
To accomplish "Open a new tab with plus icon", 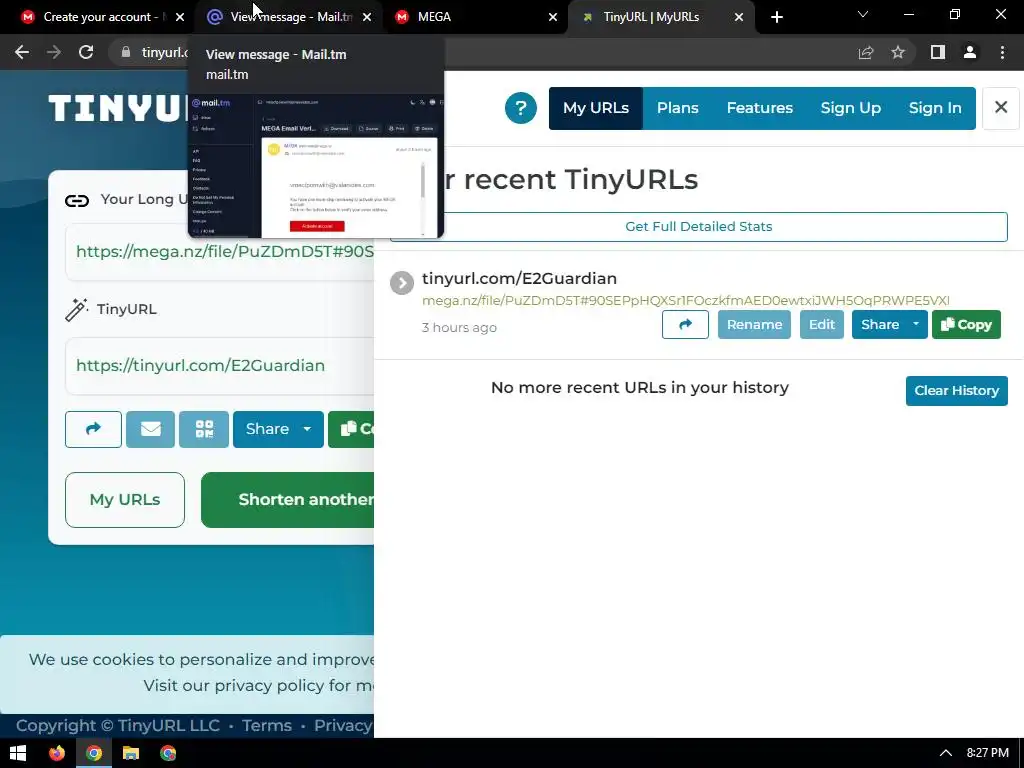I will pyautogui.click(x=776, y=17).
